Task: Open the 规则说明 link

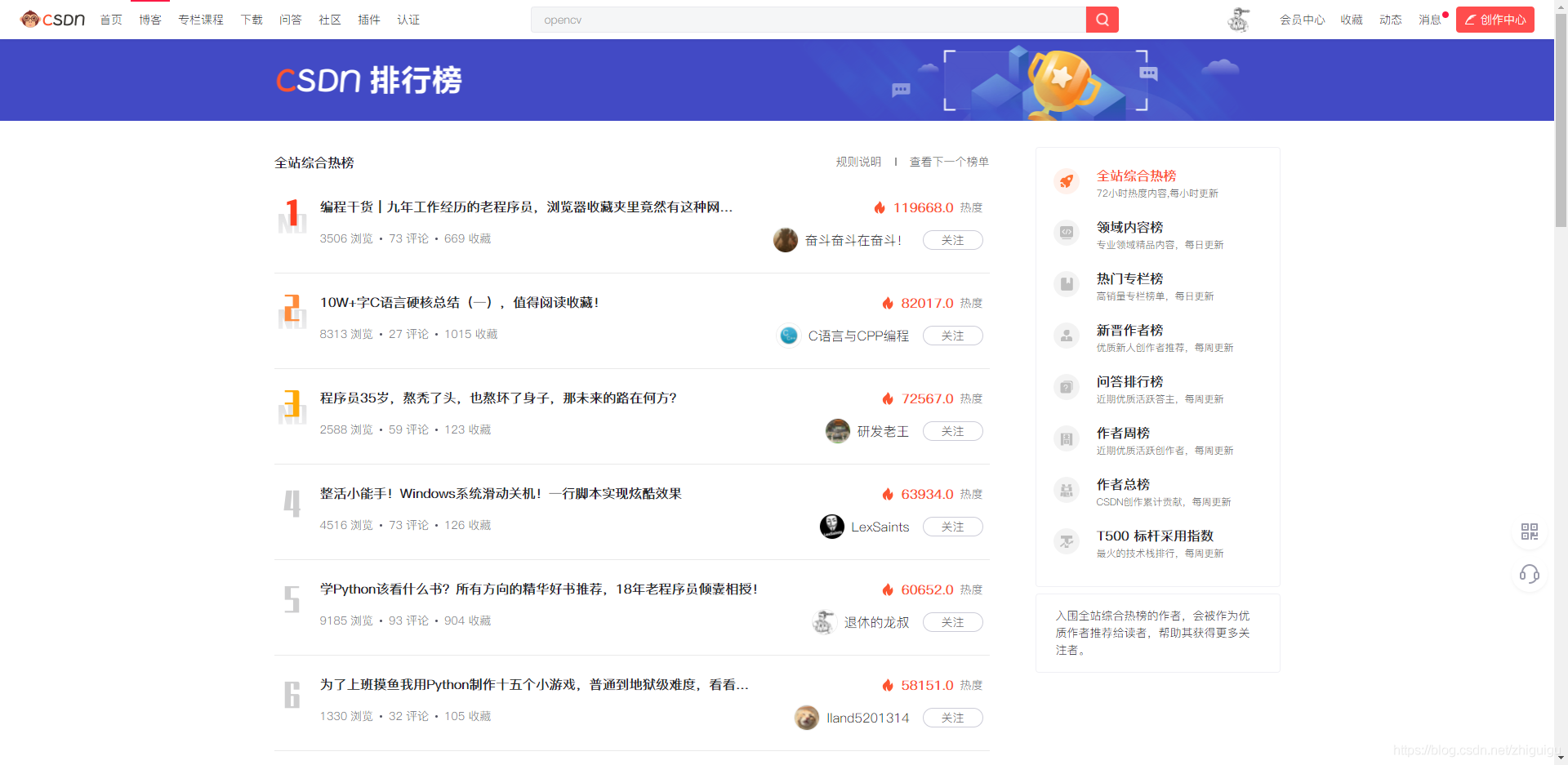Action: pyautogui.click(x=858, y=162)
